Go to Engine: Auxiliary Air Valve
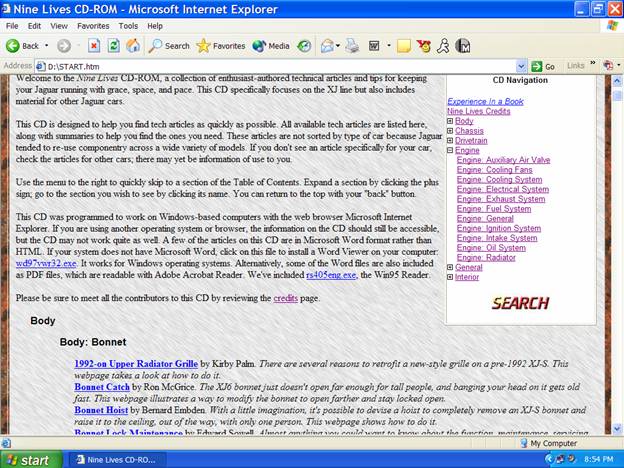 [503, 160]
